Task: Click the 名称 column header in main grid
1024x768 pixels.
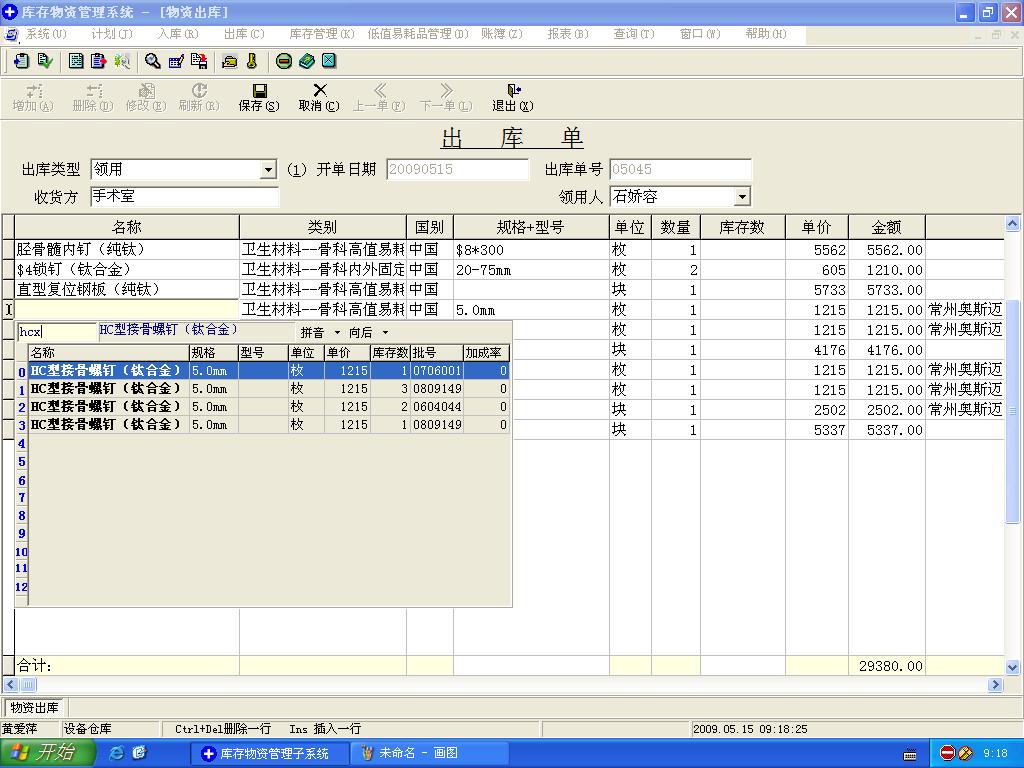Action: point(127,227)
